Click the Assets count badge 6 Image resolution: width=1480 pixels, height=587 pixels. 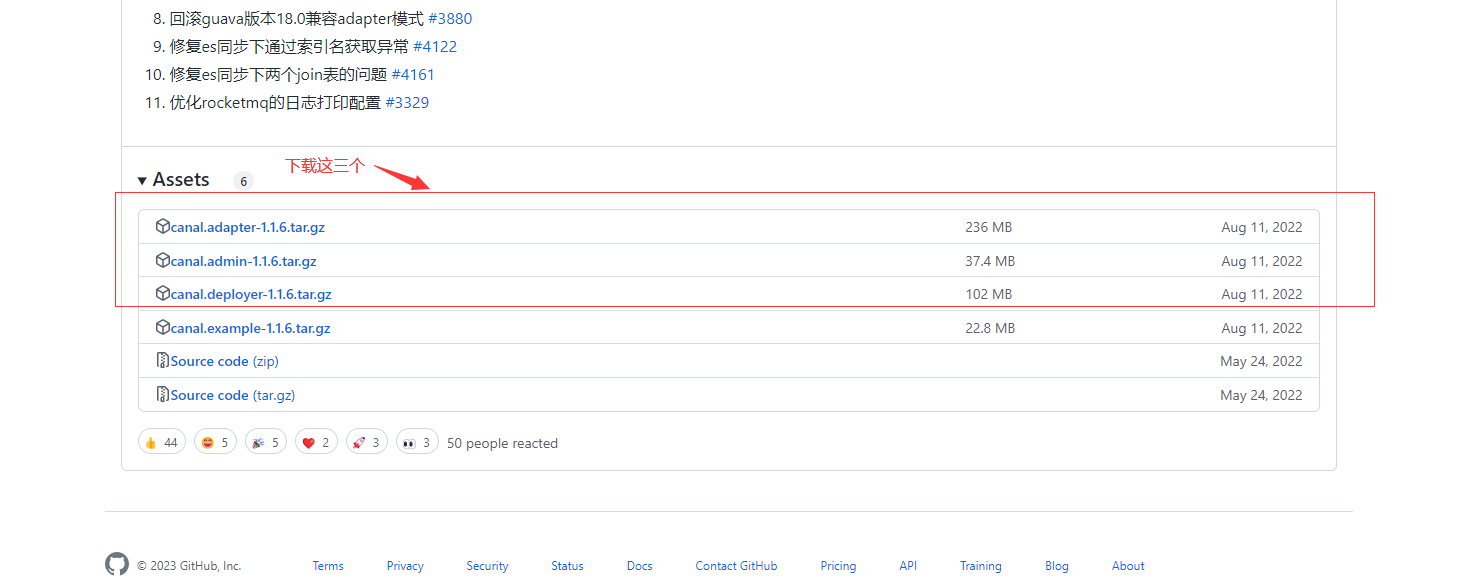(x=243, y=181)
